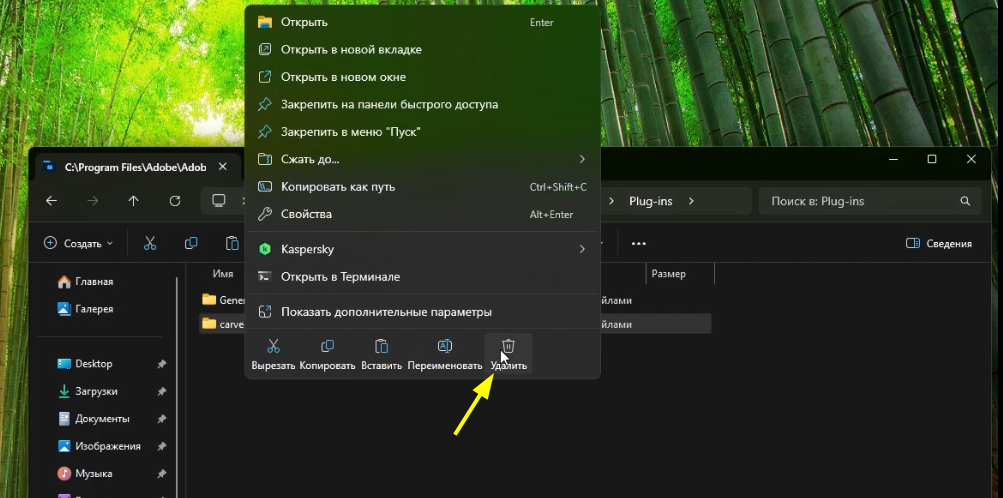Expand the Сжать до... submenu
Viewport: 1003px width, 498px height.
coord(422,159)
